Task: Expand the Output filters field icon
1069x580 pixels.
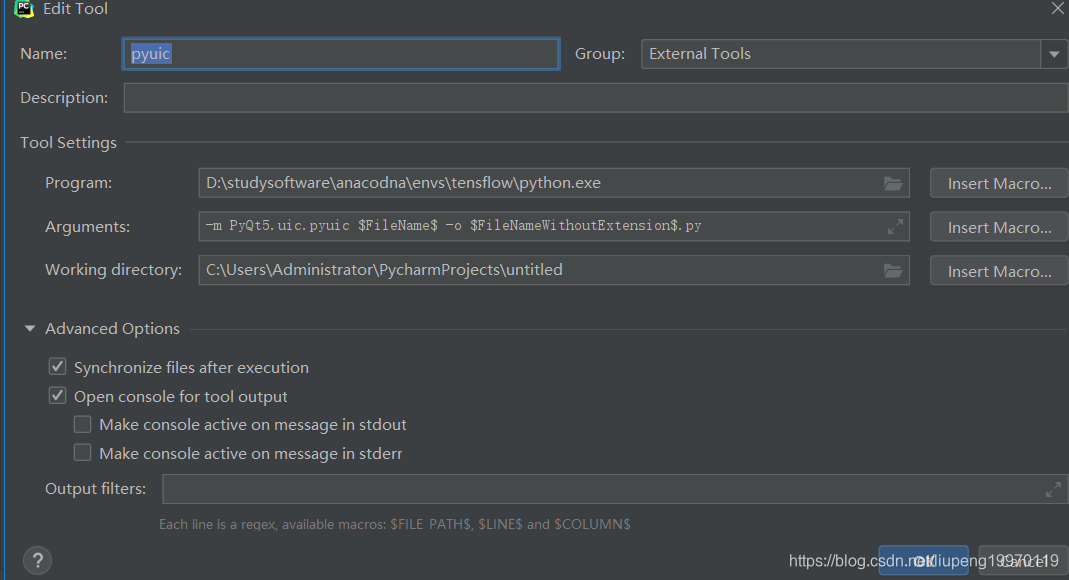Action: click(1053, 489)
